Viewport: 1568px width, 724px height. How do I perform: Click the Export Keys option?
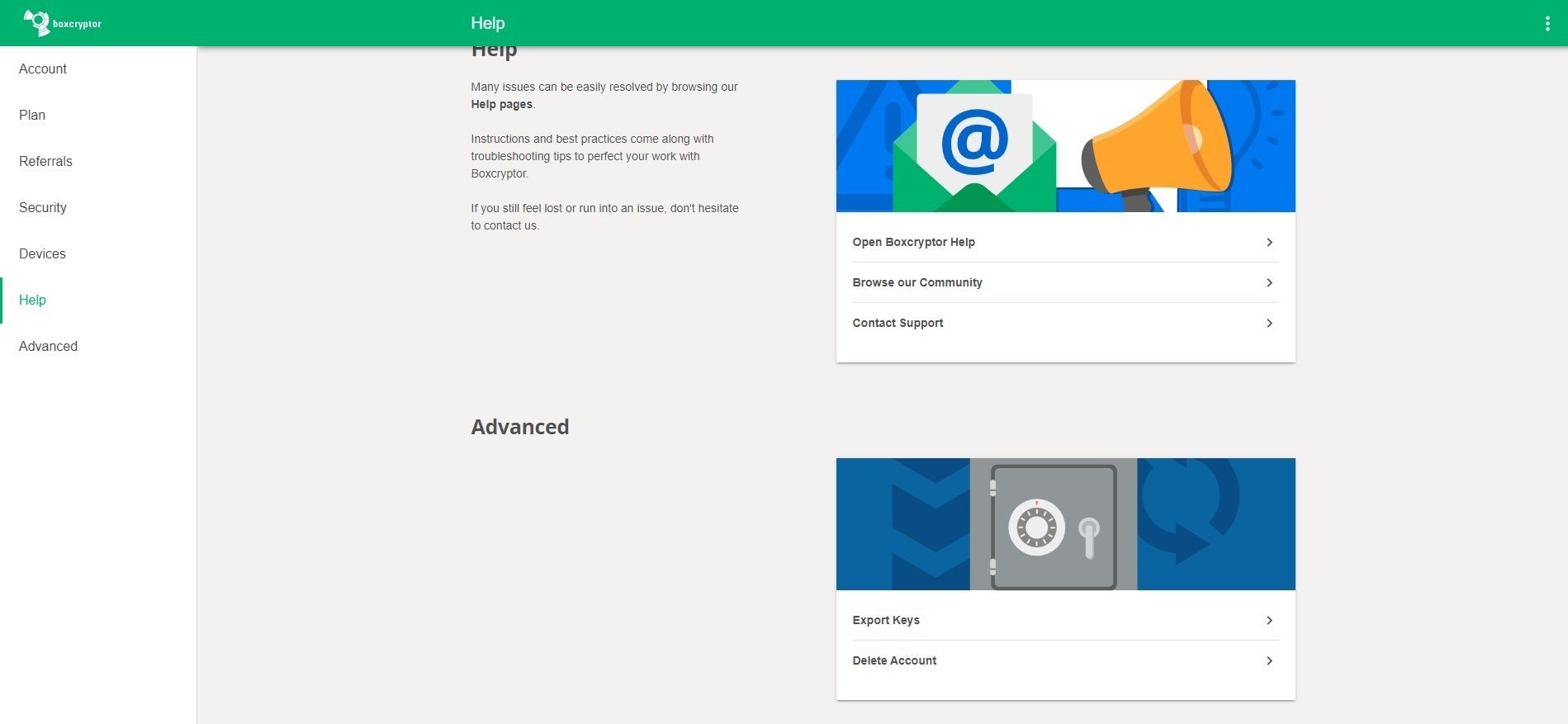click(1065, 620)
